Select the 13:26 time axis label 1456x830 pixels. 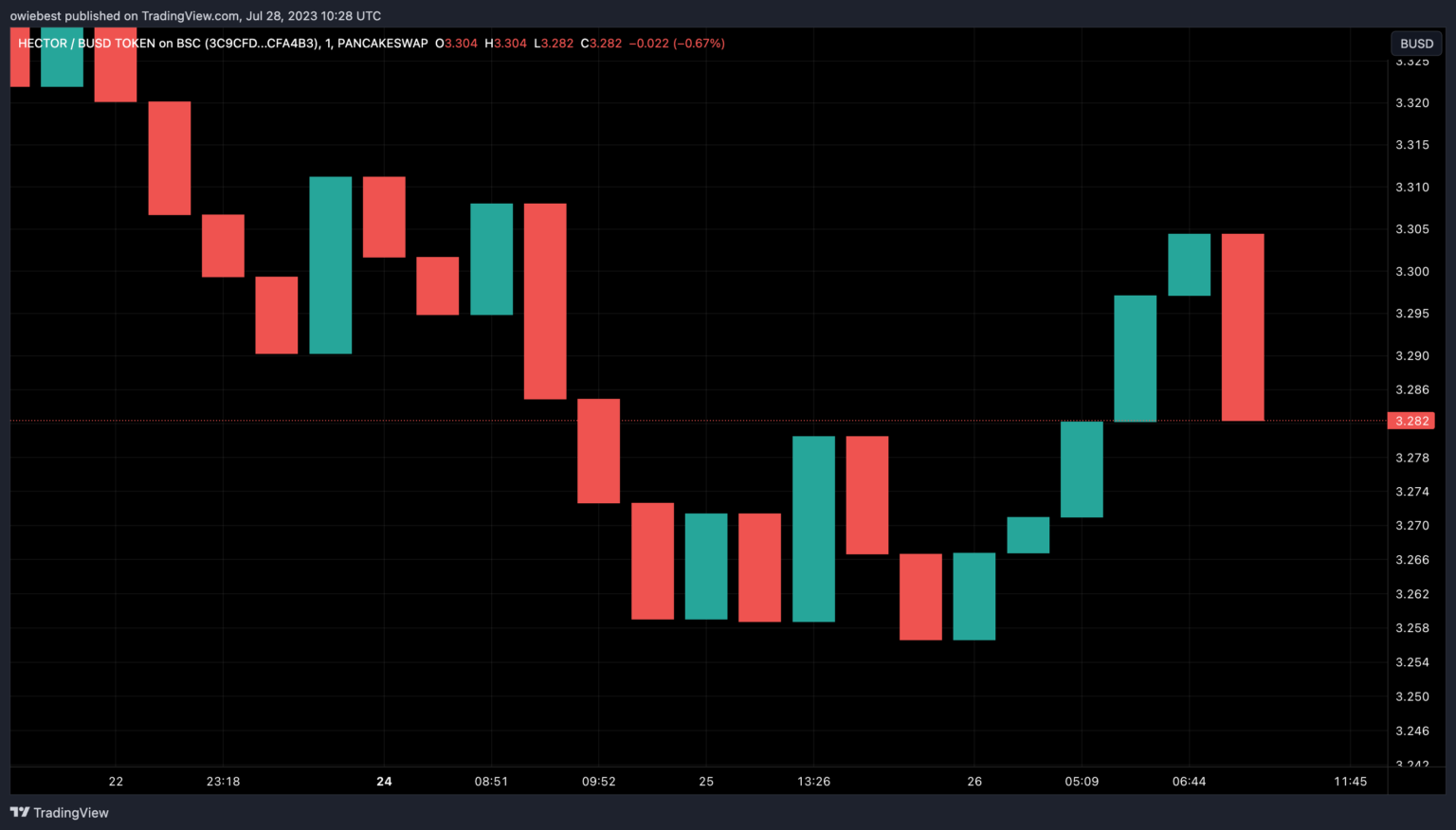pyautogui.click(x=813, y=782)
